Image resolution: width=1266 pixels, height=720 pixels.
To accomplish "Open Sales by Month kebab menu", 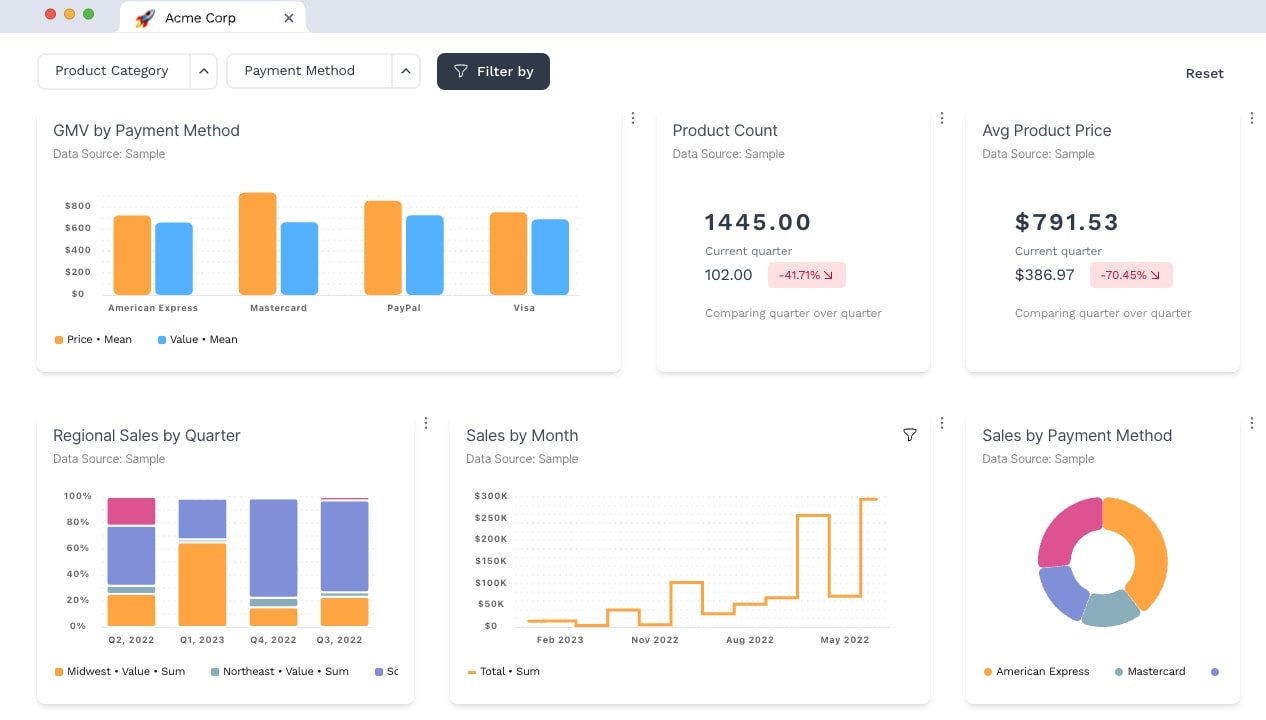I will (x=941, y=423).
